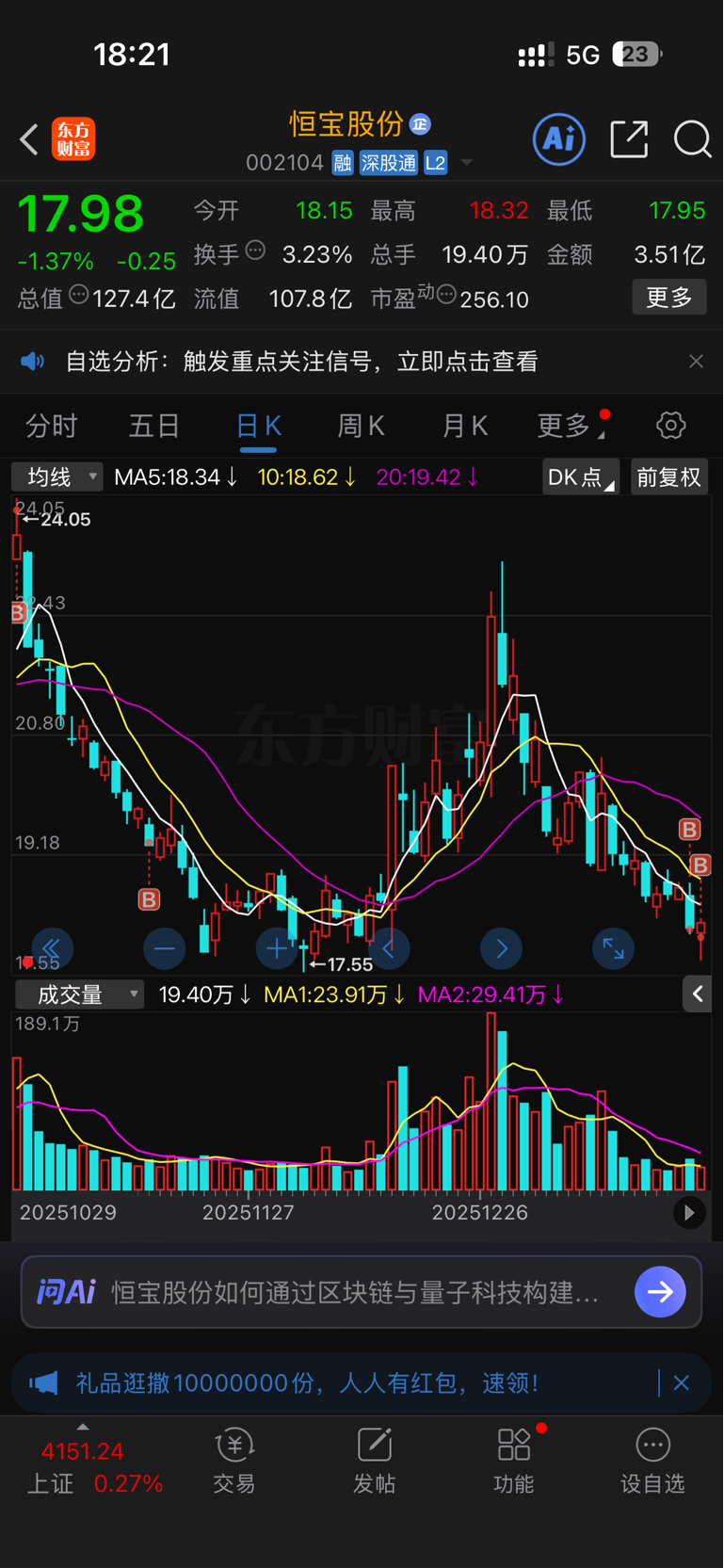724x1568 pixels.
Task: Tap the 融 margin badge
Action: (x=343, y=163)
